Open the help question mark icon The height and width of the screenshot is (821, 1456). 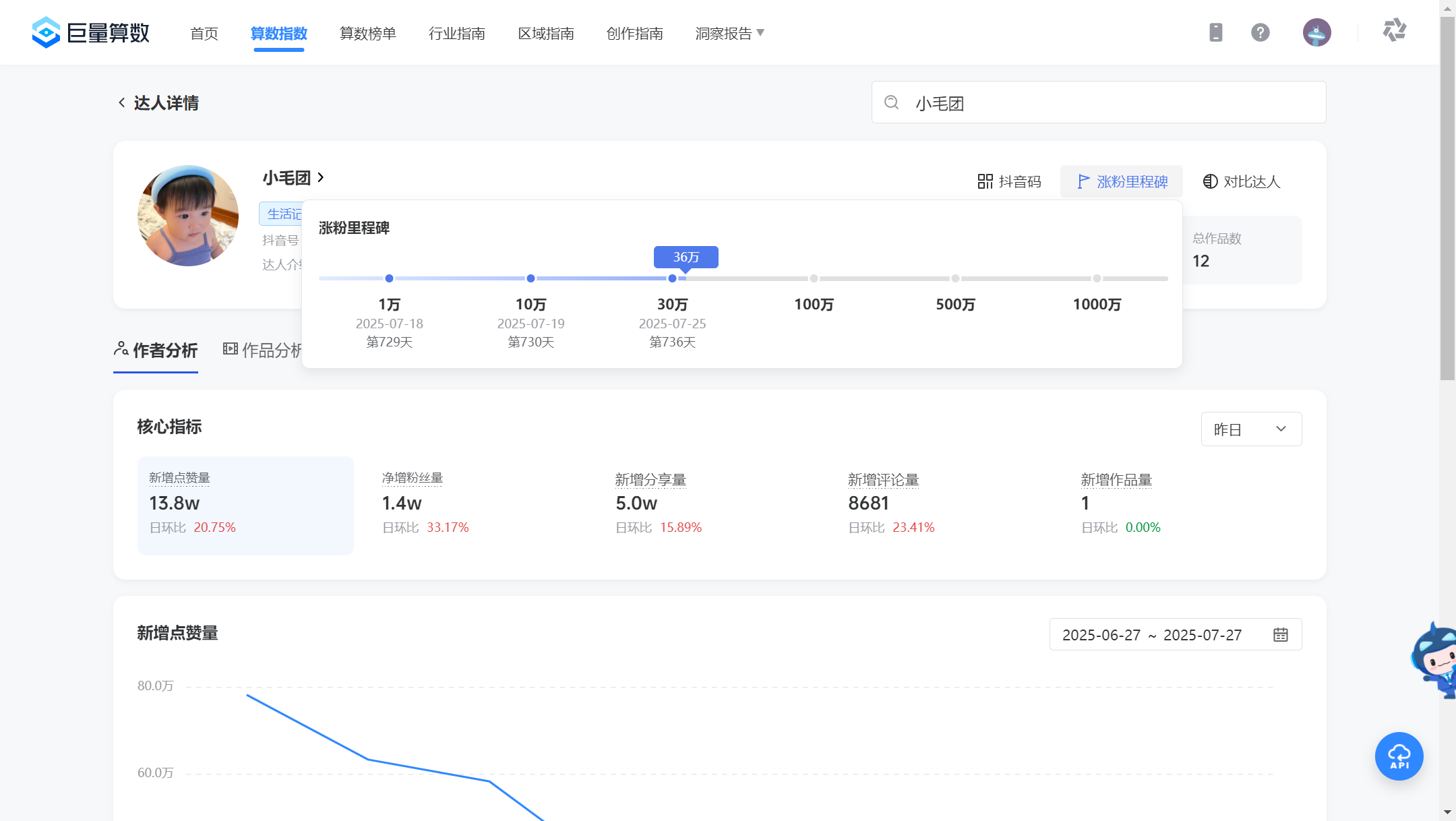pos(1260,32)
